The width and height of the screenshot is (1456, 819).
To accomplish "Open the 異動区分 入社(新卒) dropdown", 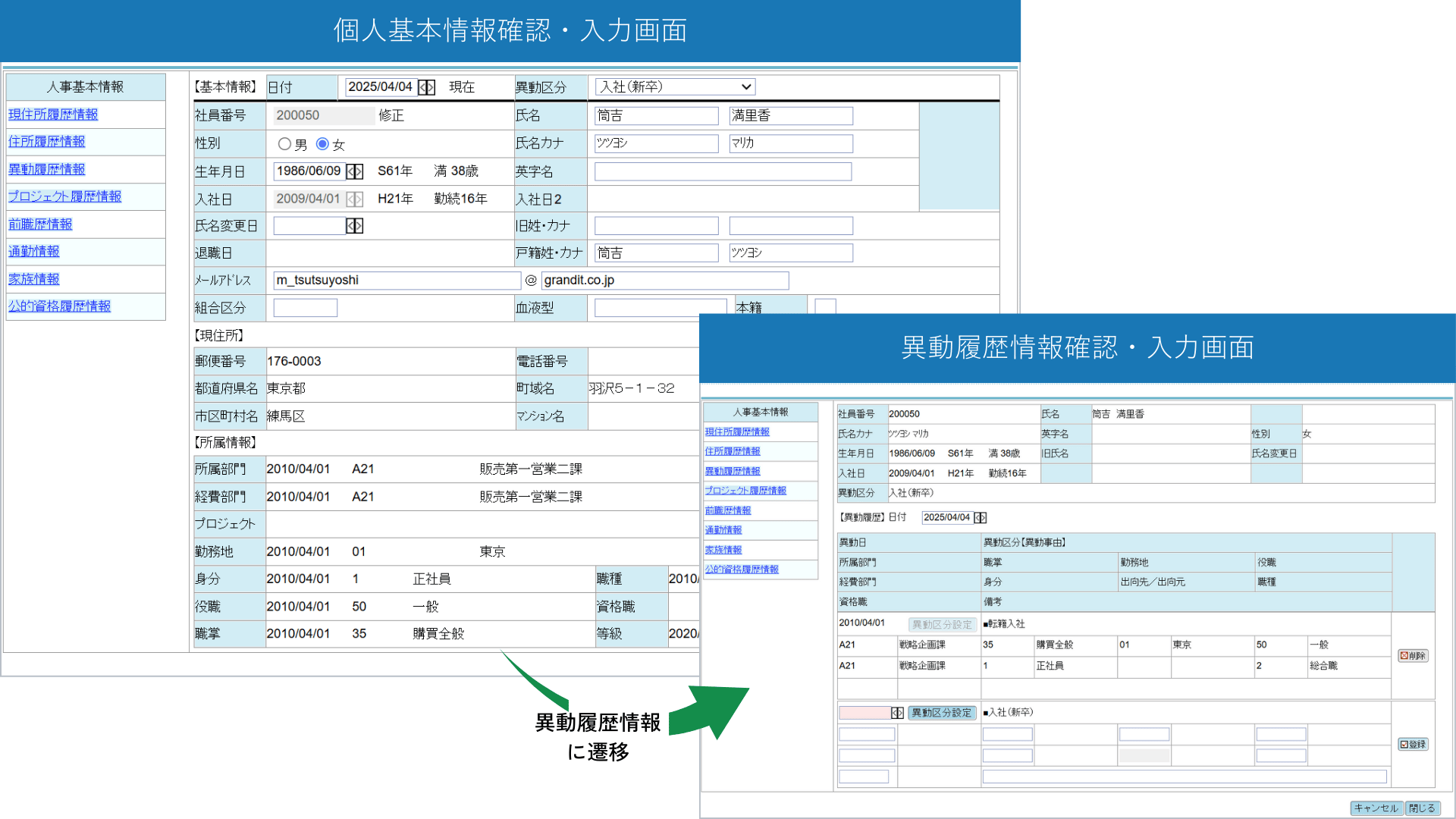I will coord(675,87).
